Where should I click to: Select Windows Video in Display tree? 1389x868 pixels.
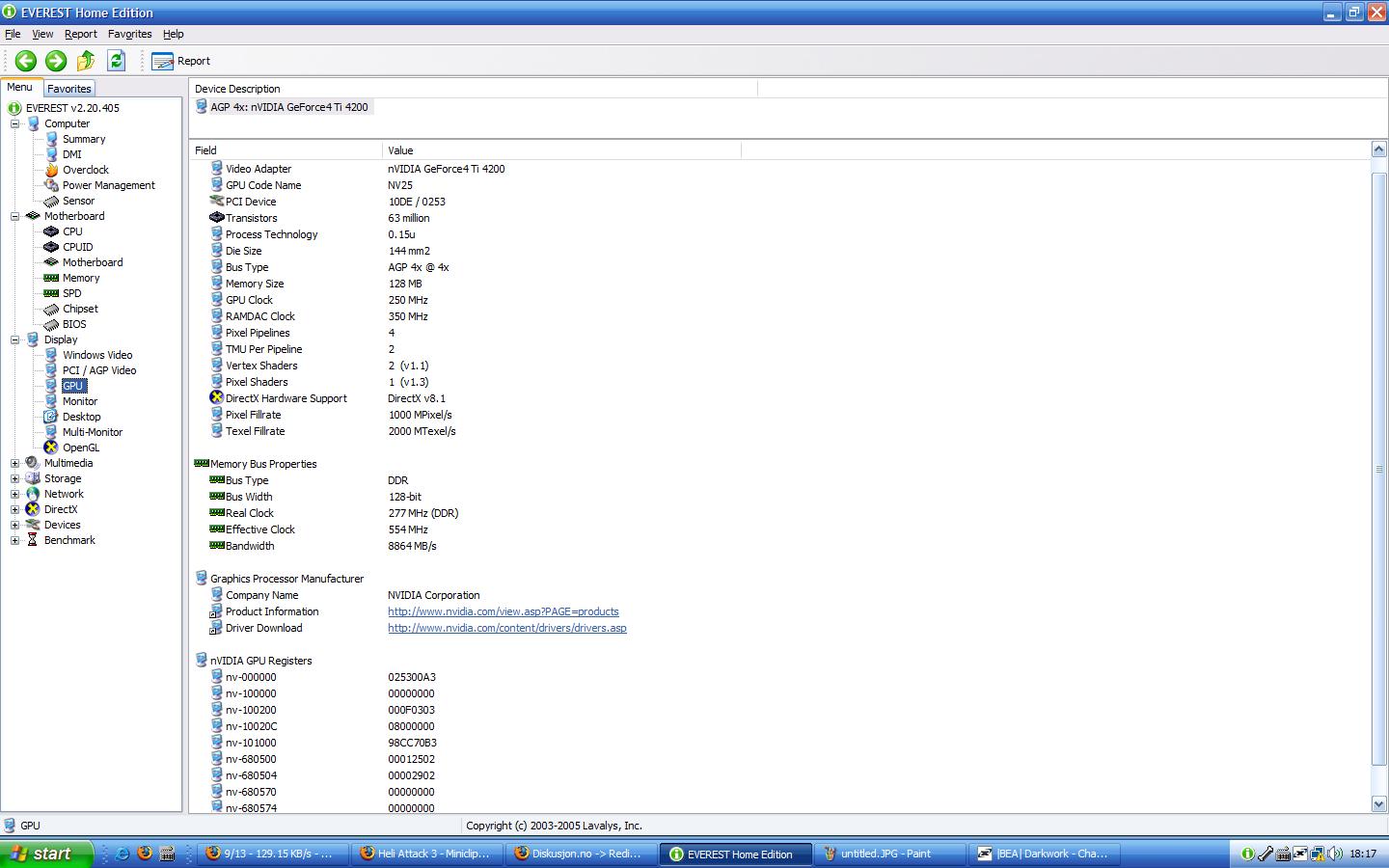coord(97,355)
